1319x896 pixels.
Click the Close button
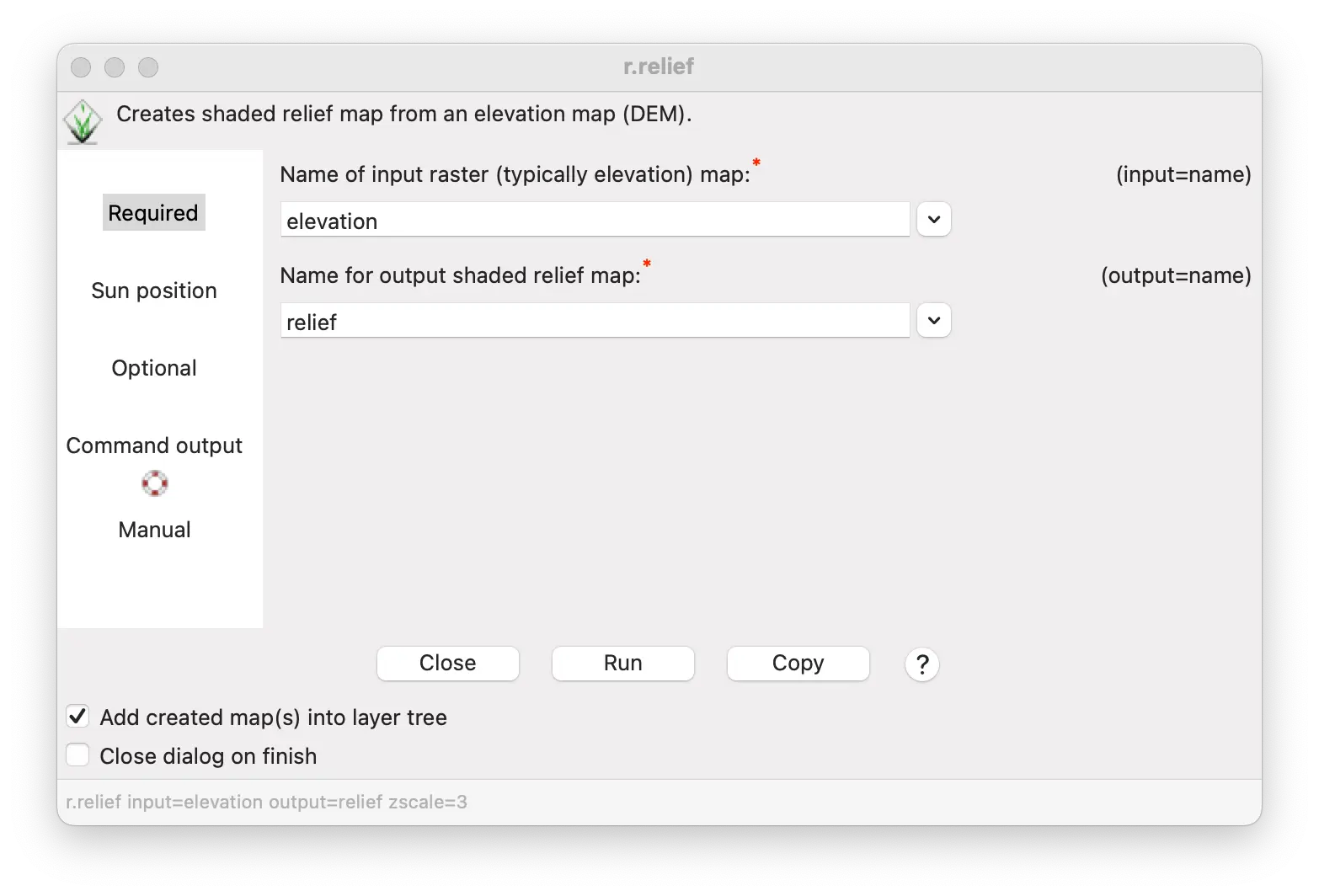pos(448,664)
